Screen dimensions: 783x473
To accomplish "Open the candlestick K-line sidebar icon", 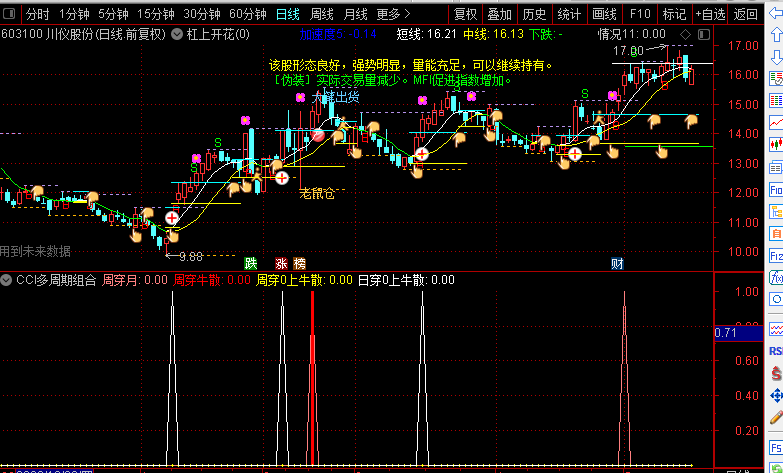I will [x=777, y=145].
